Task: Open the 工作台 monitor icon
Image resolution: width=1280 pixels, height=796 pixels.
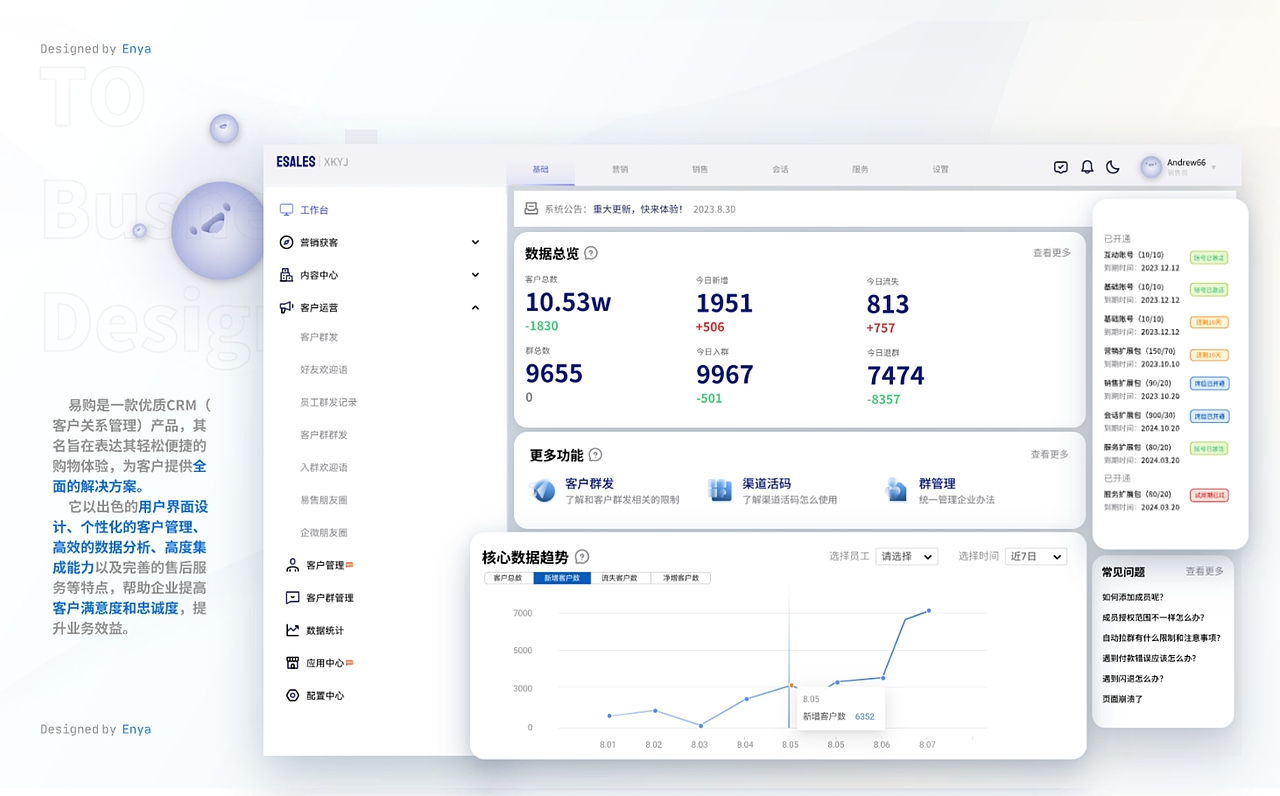Action: click(287, 210)
